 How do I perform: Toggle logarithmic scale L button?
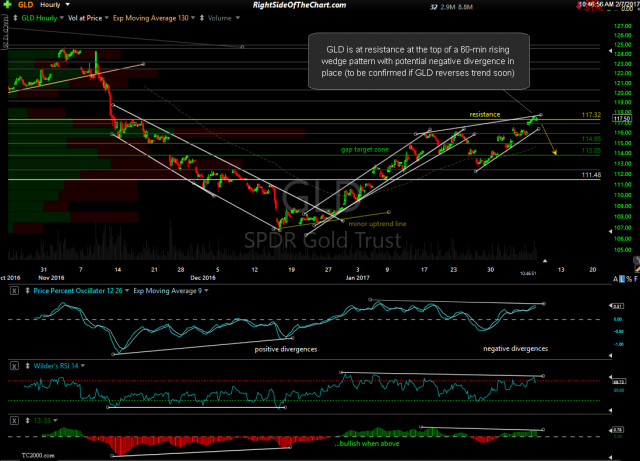(622, 279)
